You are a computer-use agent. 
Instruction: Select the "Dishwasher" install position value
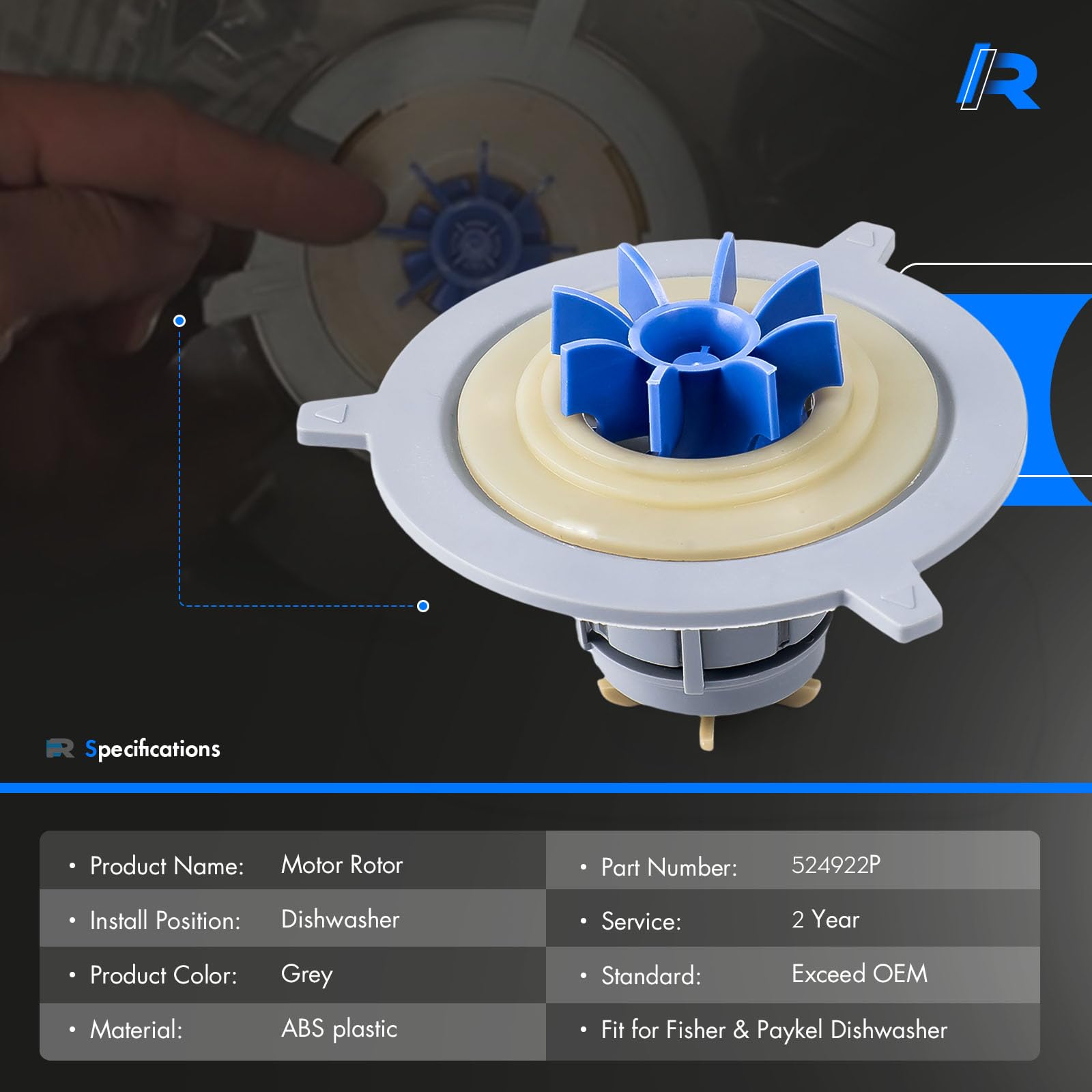point(341,919)
